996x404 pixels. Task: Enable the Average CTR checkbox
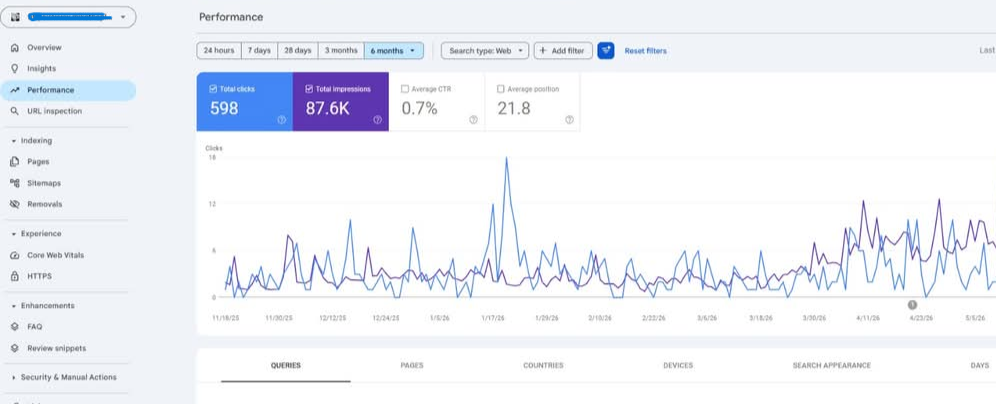coord(405,90)
